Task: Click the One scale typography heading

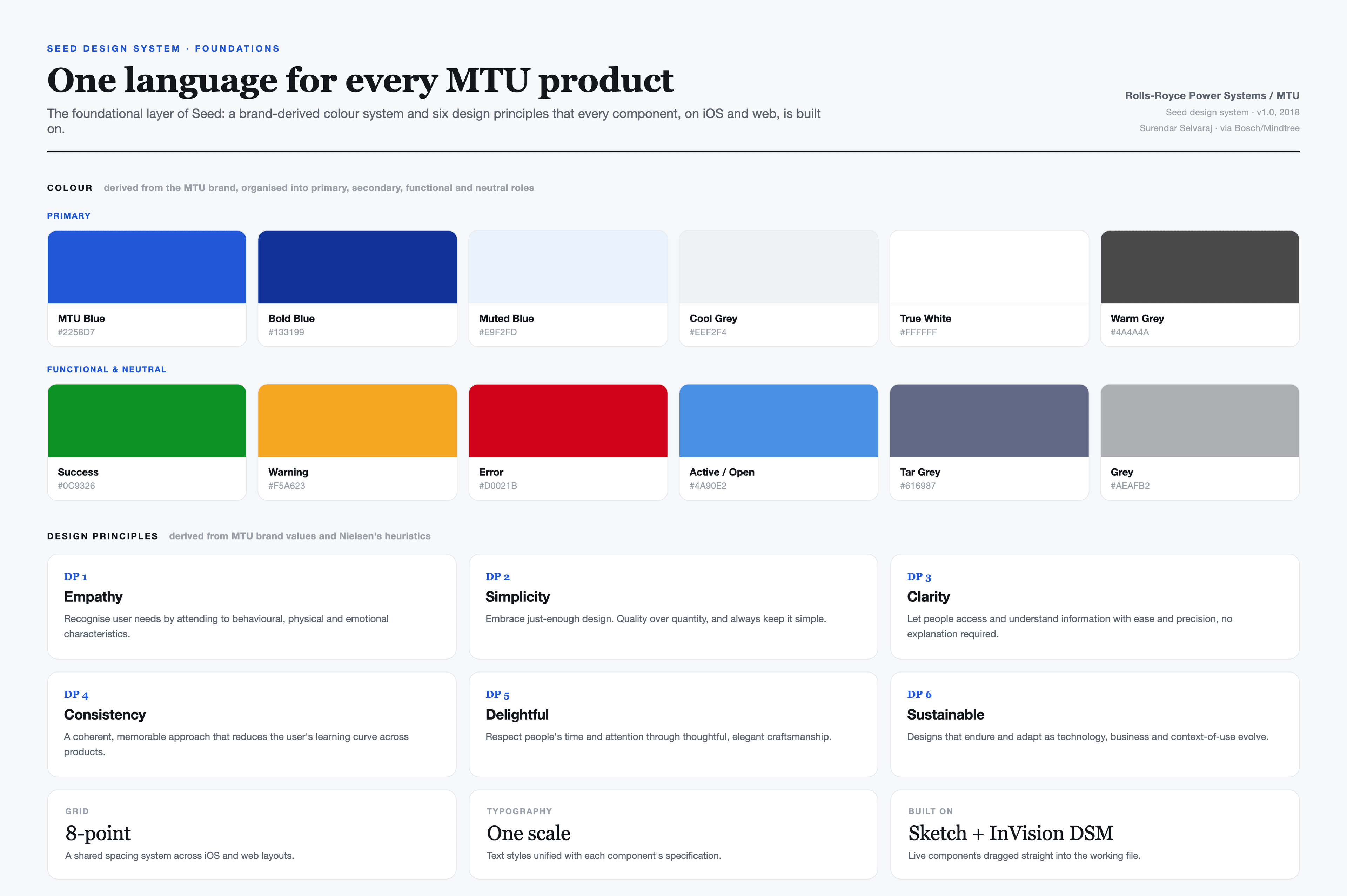Action: (x=528, y=833)
